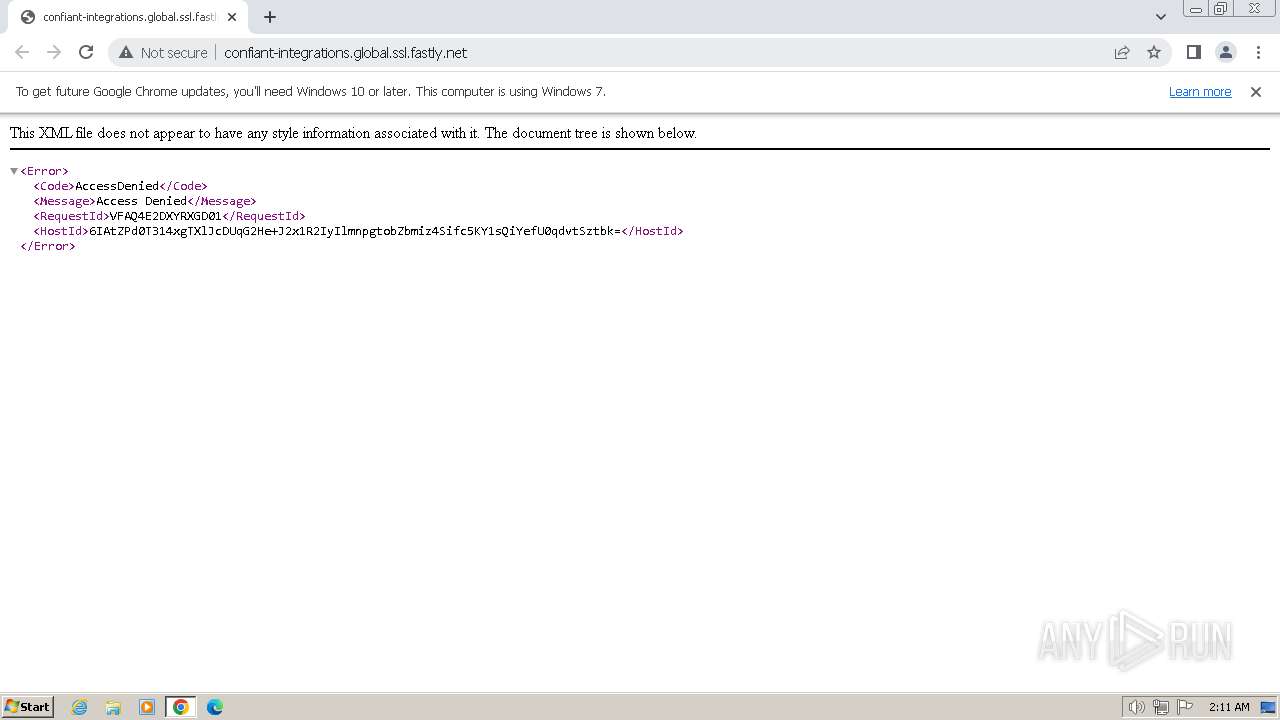Click the Not secure warning icon

pos(126,52)
